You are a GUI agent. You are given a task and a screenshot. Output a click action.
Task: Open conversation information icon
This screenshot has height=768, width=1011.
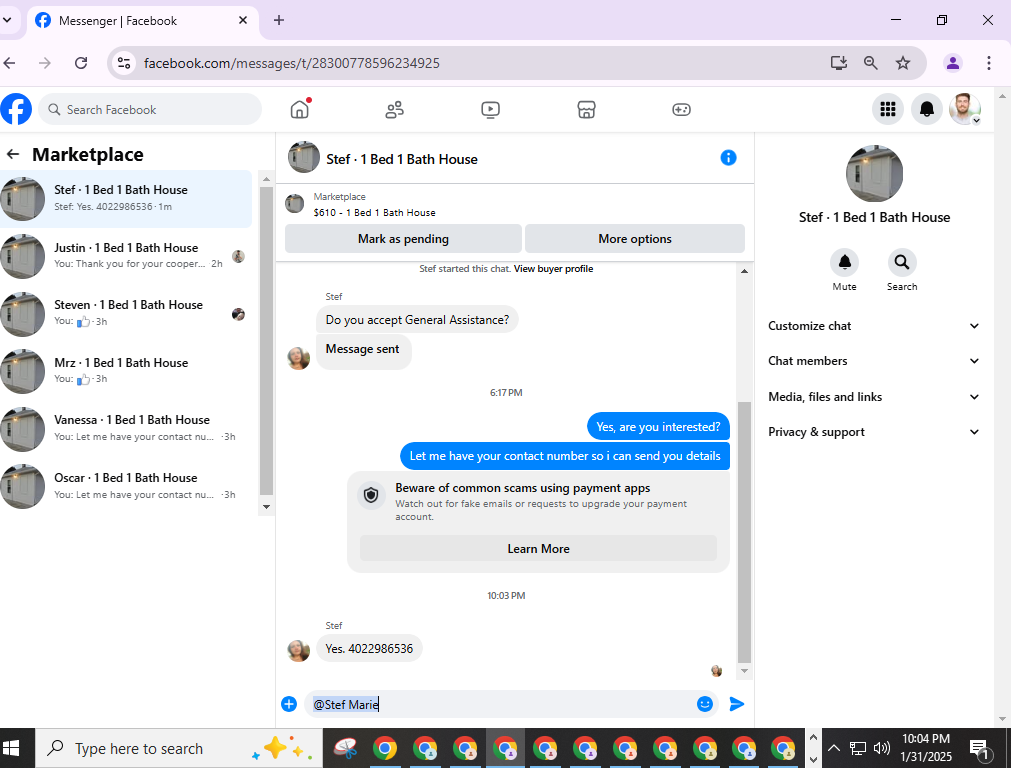[728, 158]
